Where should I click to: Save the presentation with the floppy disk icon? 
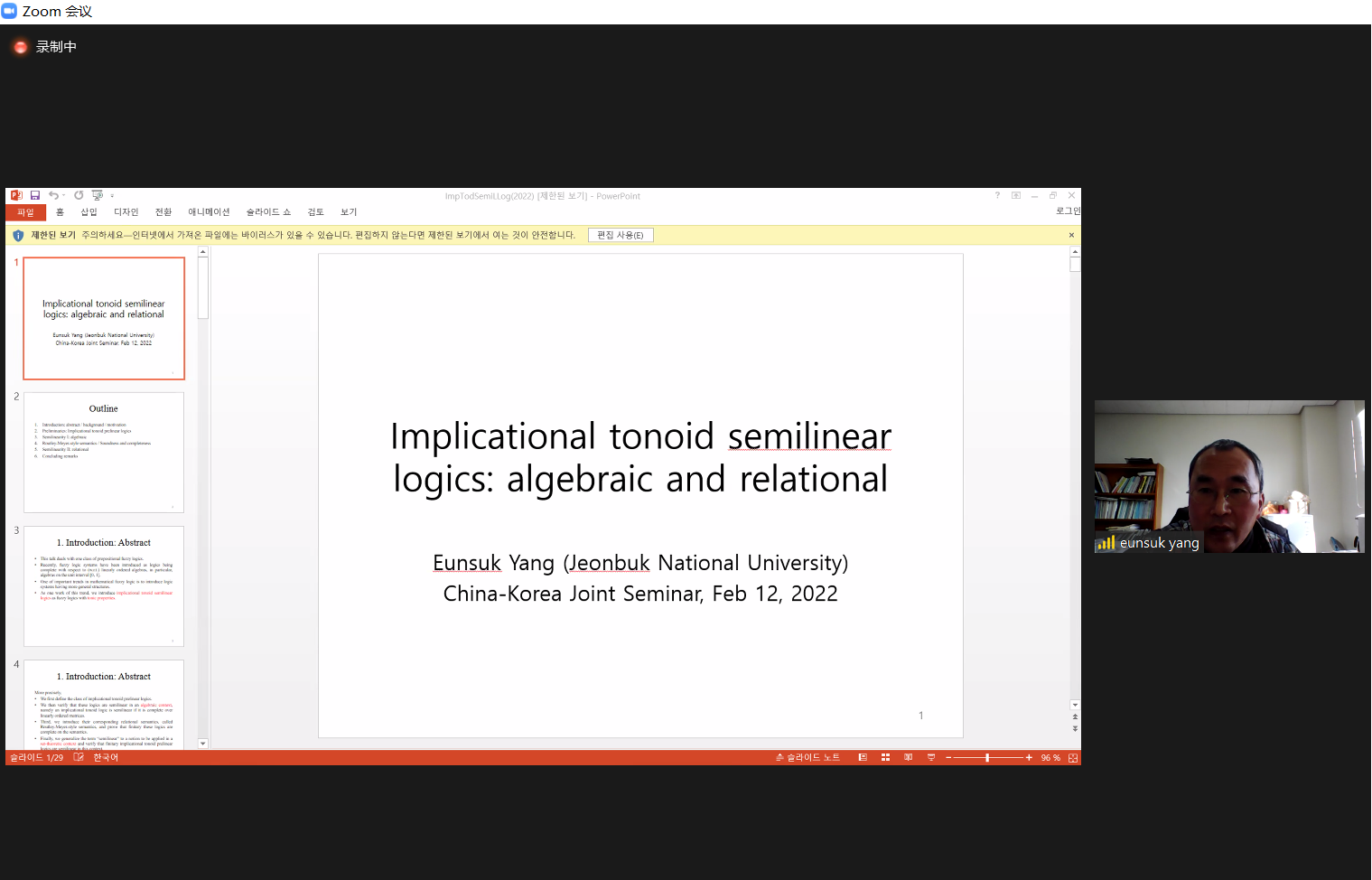point(35,195)
